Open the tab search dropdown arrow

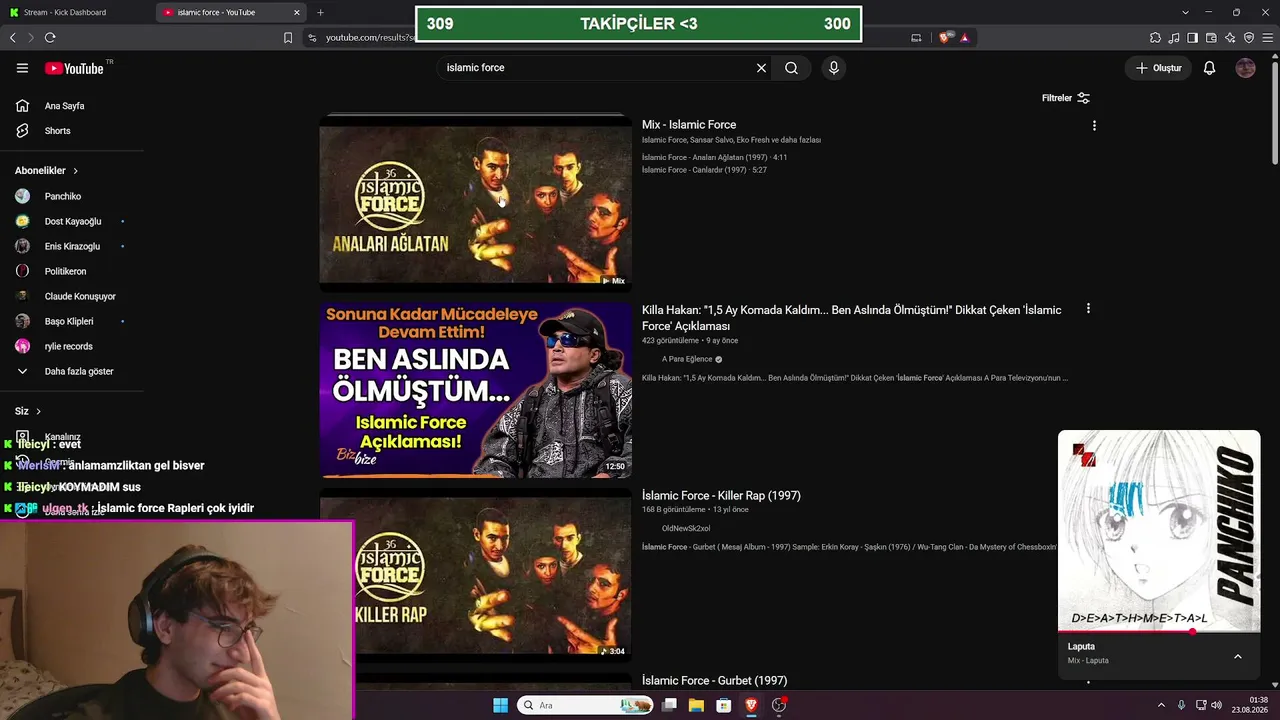1185,13
